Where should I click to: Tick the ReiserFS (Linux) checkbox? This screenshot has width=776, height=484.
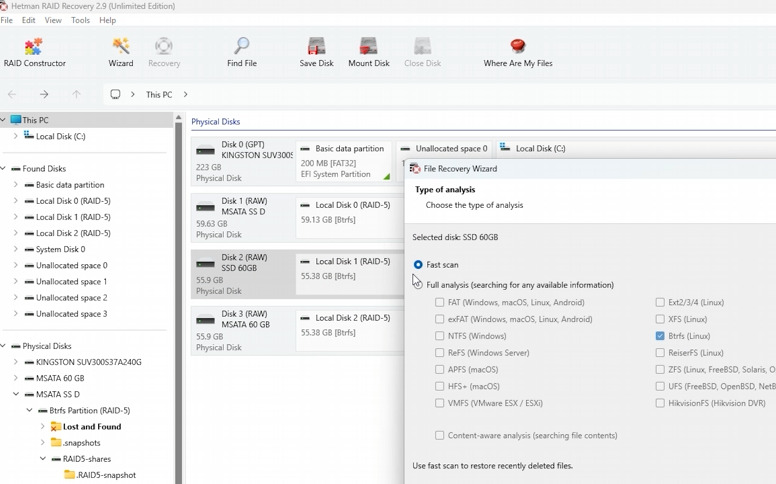[660, 352]
